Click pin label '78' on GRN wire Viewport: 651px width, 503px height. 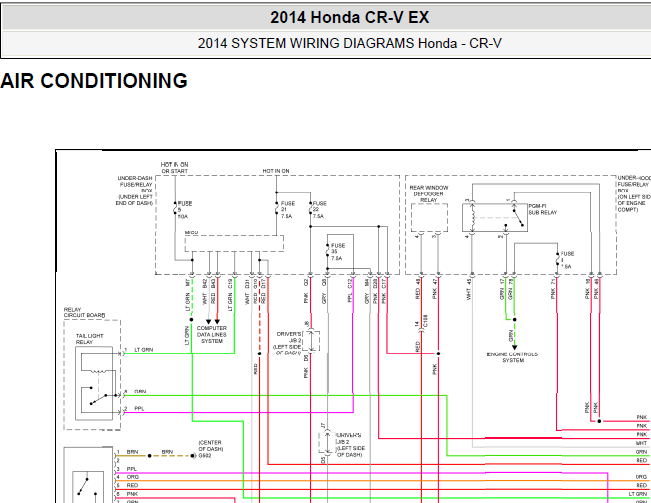511,281
